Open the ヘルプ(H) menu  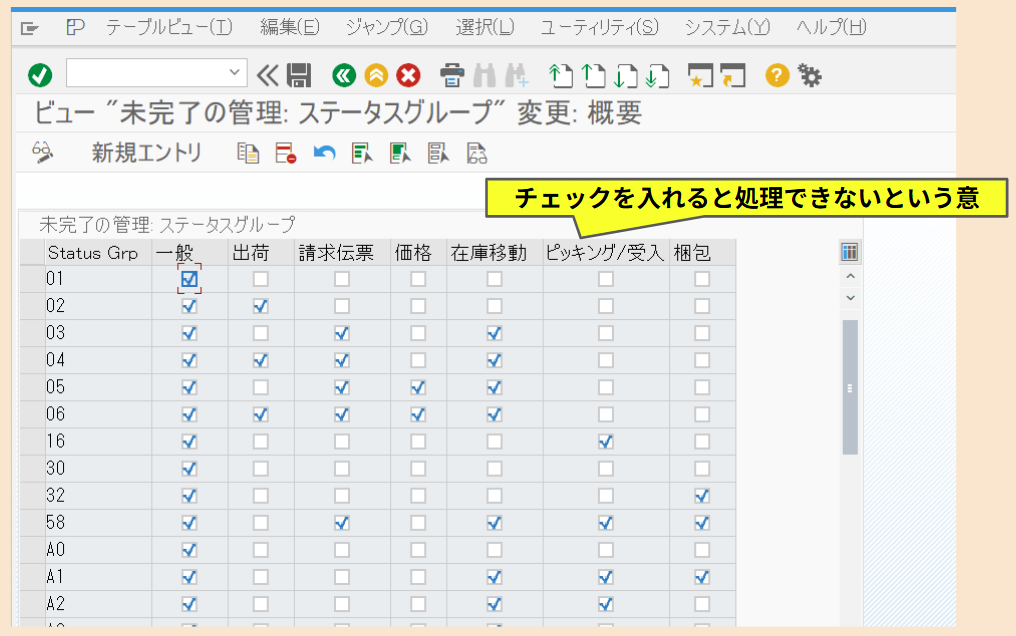pyautogui.click(x=831, y=27)
